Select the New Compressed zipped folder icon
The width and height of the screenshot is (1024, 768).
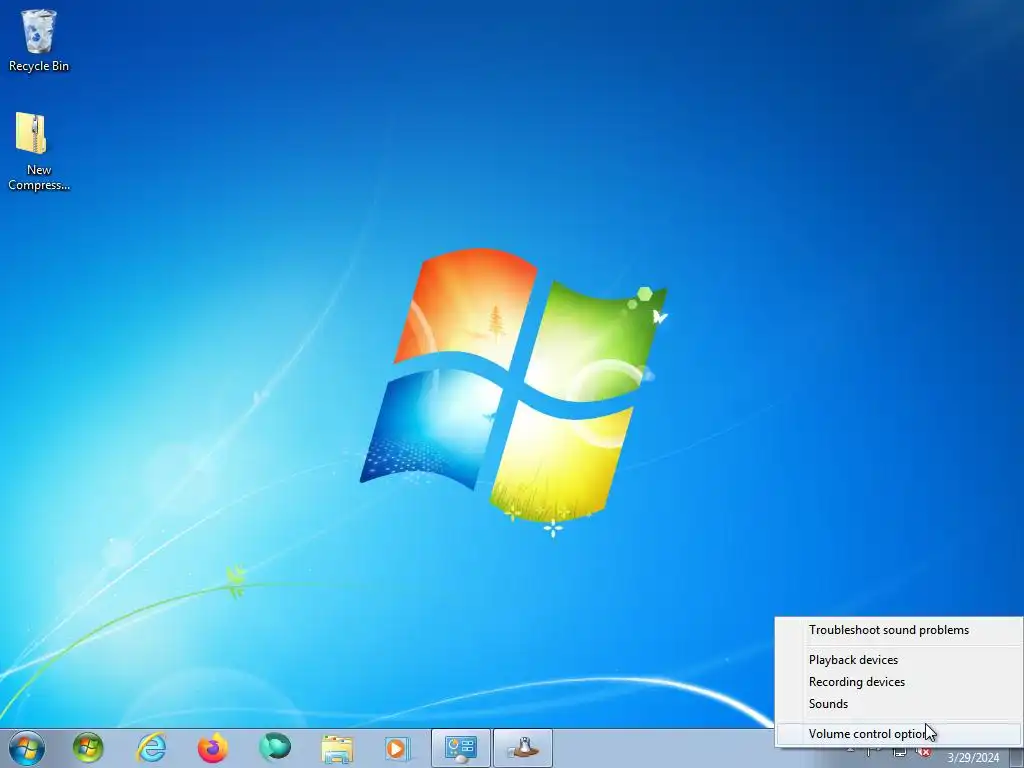(39, 152)
